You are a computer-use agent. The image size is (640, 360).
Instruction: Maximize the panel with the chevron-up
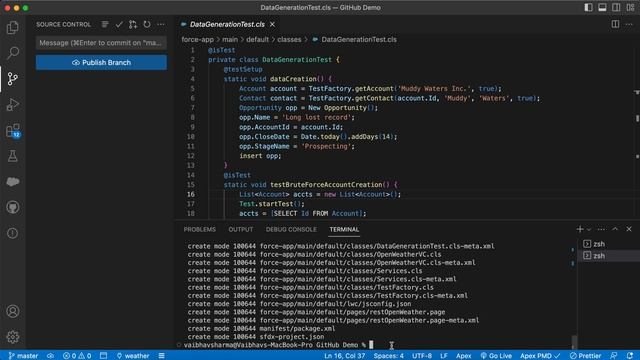615,229
